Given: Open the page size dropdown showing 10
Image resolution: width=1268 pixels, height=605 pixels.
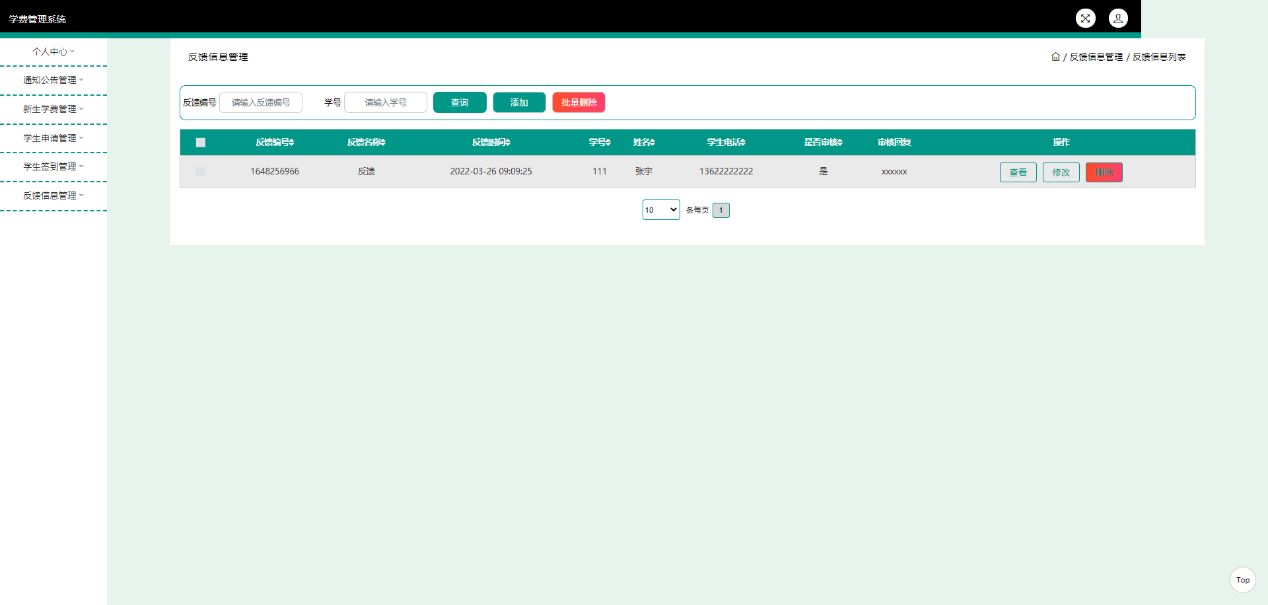Looking at the screenshot, I should coord(661,210).
